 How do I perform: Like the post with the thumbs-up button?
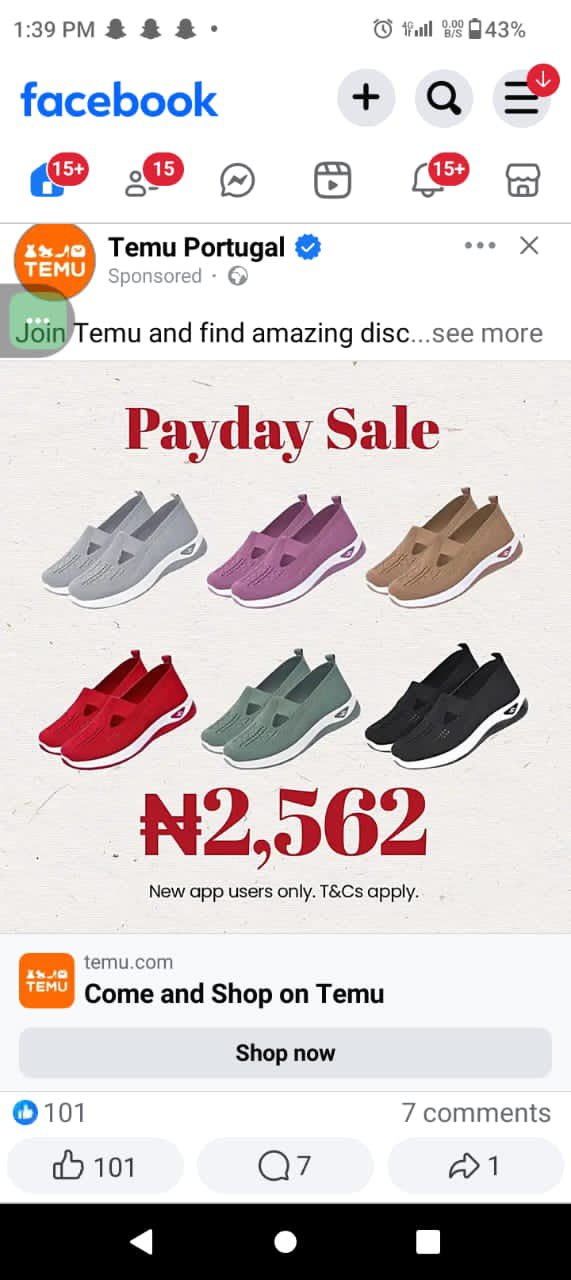(95, 1166)
